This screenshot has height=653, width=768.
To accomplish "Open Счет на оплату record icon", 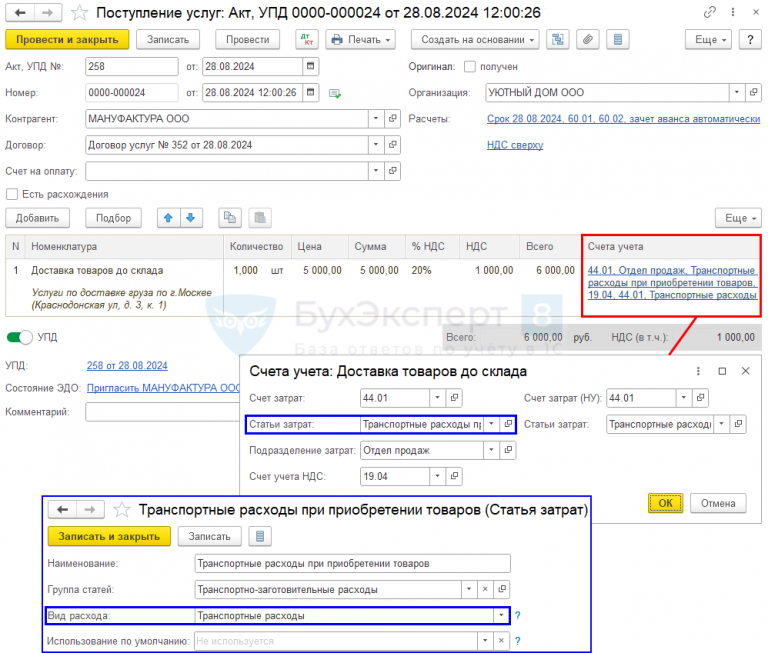I will click(392, 170).
